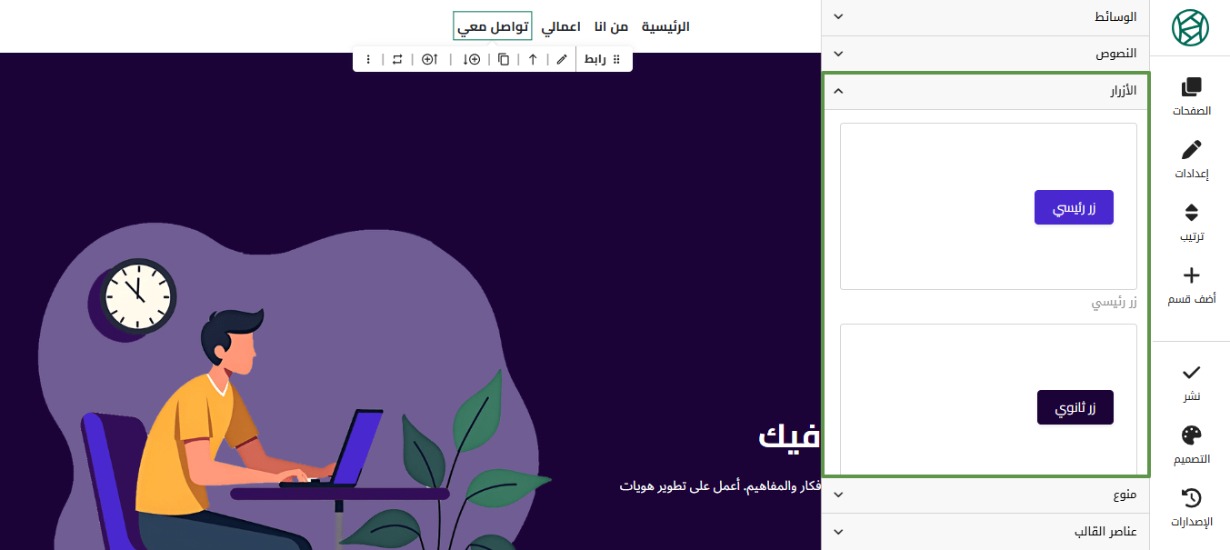Image resolution: width=1230 pixels, height=550 pixels.
Task: Click the insert-below plus icon in toolbar
Action: click(472, 60)
